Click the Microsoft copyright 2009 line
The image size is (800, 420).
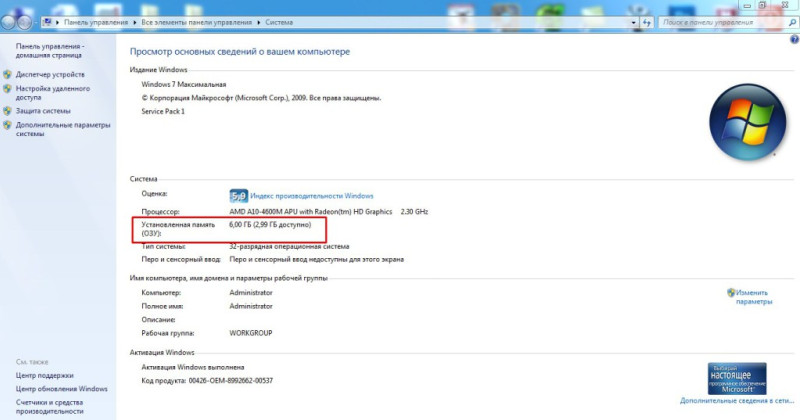click(261, 98)
